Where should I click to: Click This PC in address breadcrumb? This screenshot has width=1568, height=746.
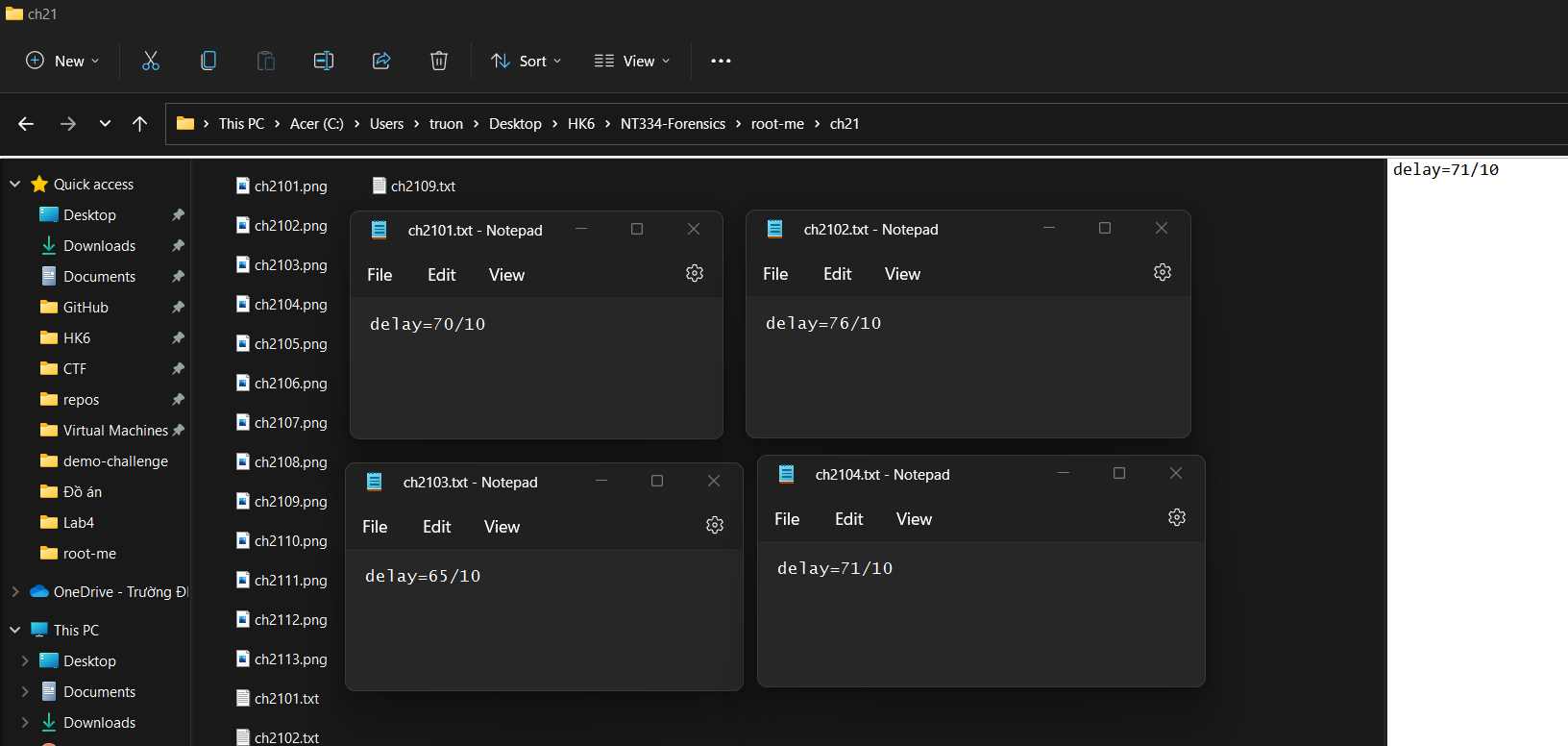point(241,123)
